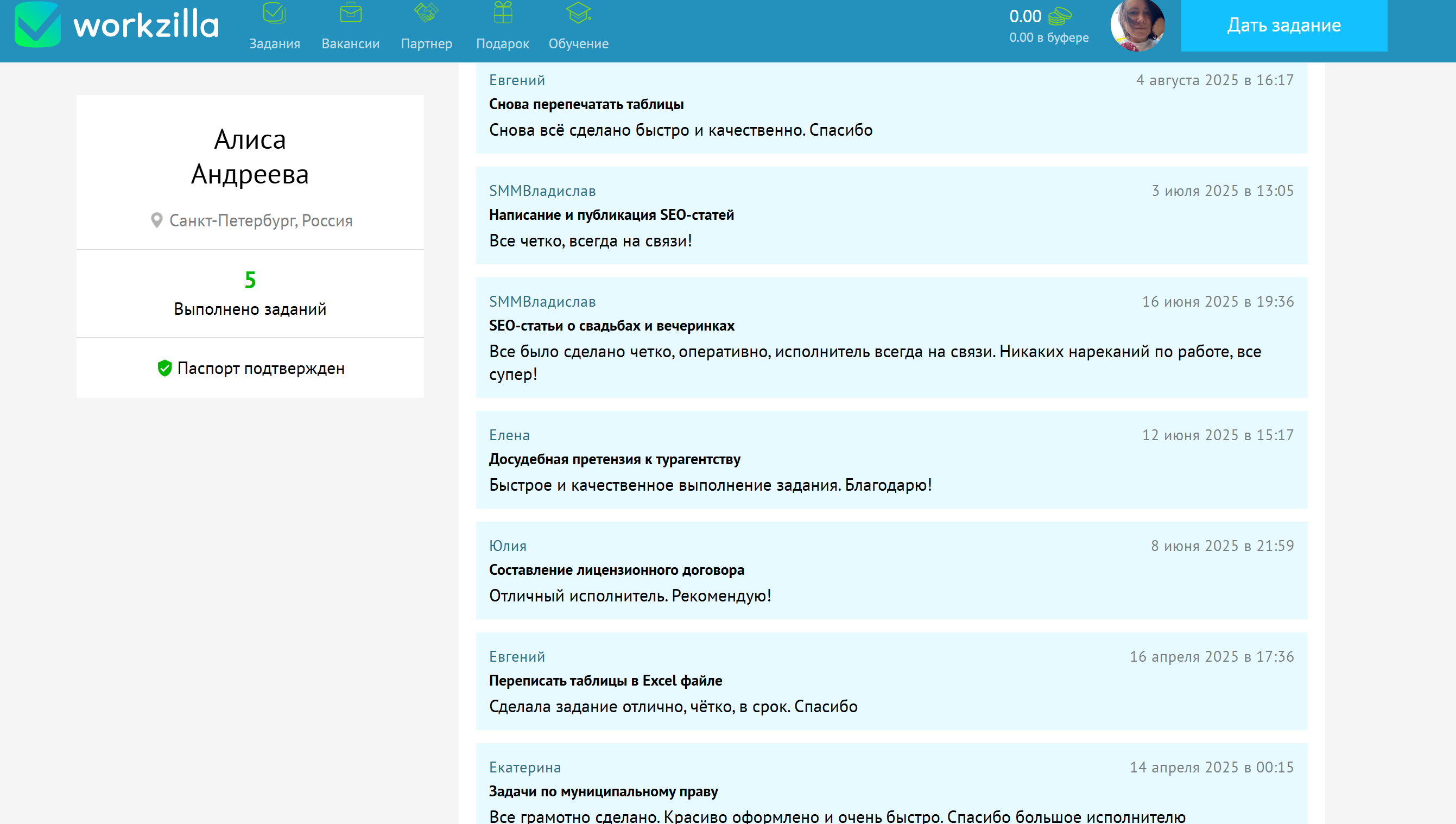Image resolution: width=1456 pixels, height=824 pixels.
Task: Open the Задания menu item
Action: pos(274,43)
